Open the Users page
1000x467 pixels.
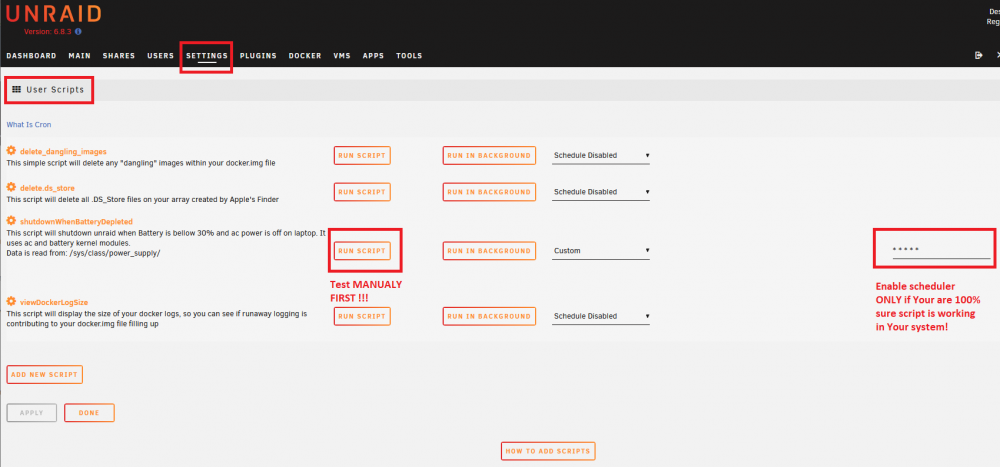161,56
